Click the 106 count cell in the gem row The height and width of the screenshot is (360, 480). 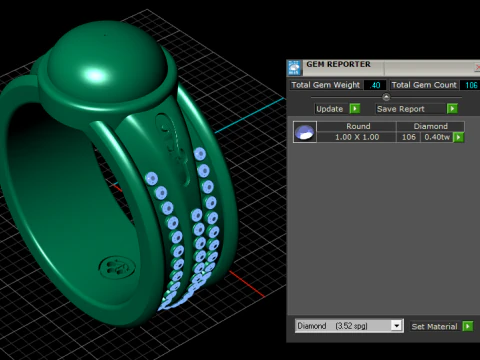click(408, 137)
